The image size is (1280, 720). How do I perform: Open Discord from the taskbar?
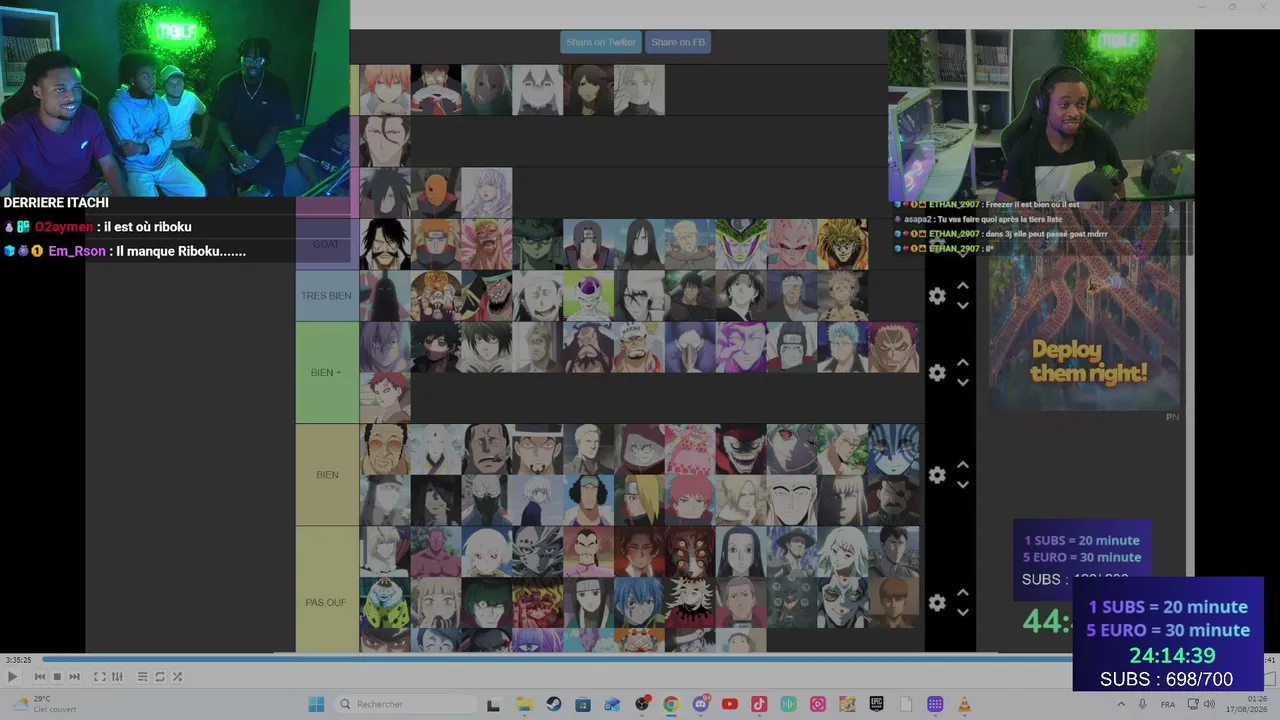point(700,704)
